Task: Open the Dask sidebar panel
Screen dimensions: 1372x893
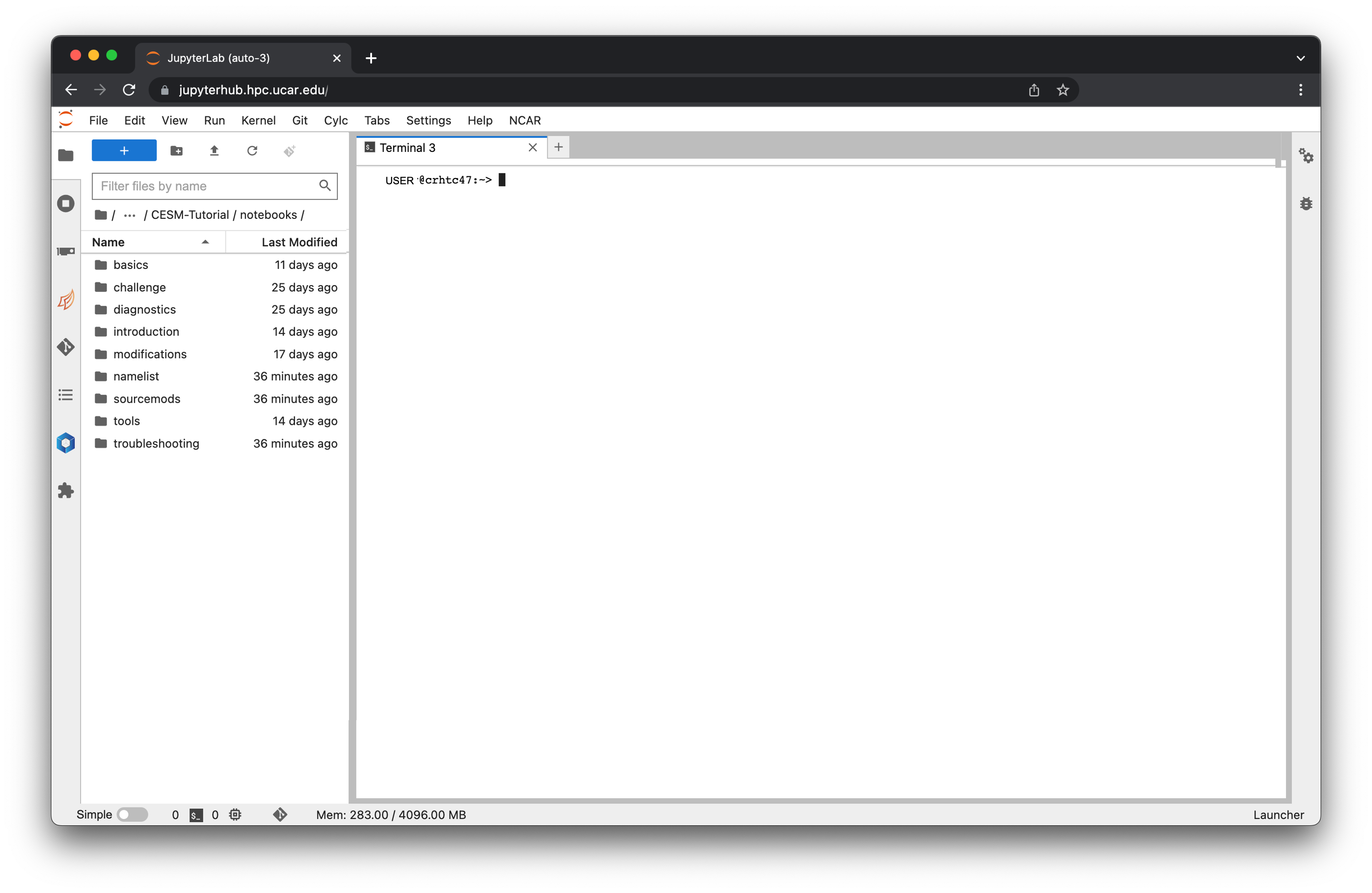Action: pyautogui.click(x=66, y=299)
